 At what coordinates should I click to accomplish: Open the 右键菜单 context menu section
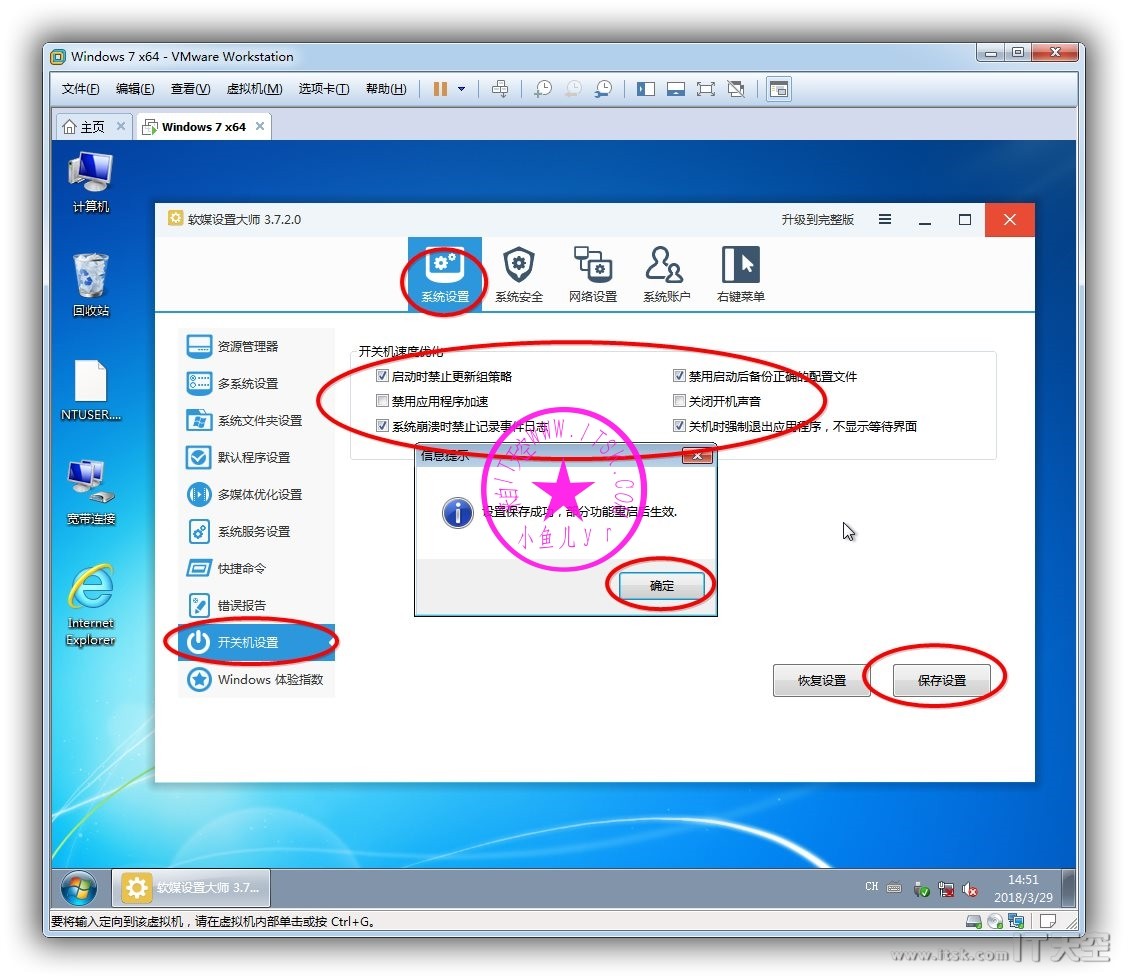coord(740,275)
